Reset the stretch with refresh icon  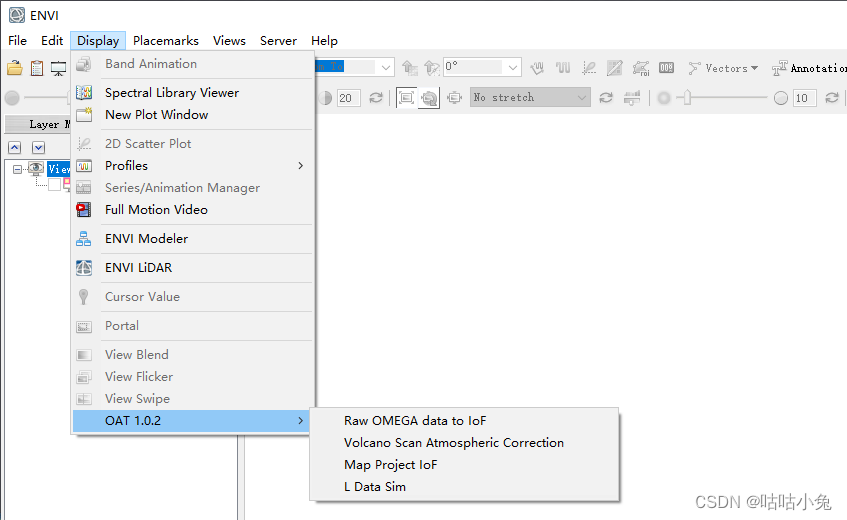(x=606, y=98)
